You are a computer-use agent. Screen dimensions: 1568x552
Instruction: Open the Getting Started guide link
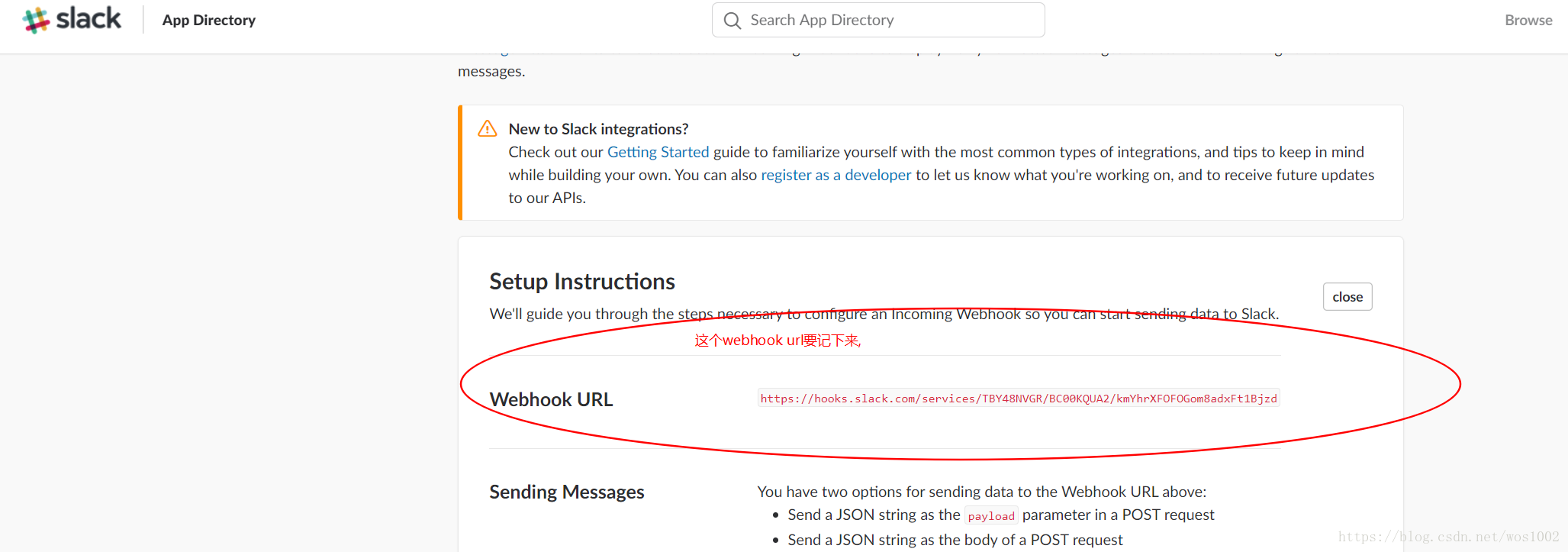[658, 152]
